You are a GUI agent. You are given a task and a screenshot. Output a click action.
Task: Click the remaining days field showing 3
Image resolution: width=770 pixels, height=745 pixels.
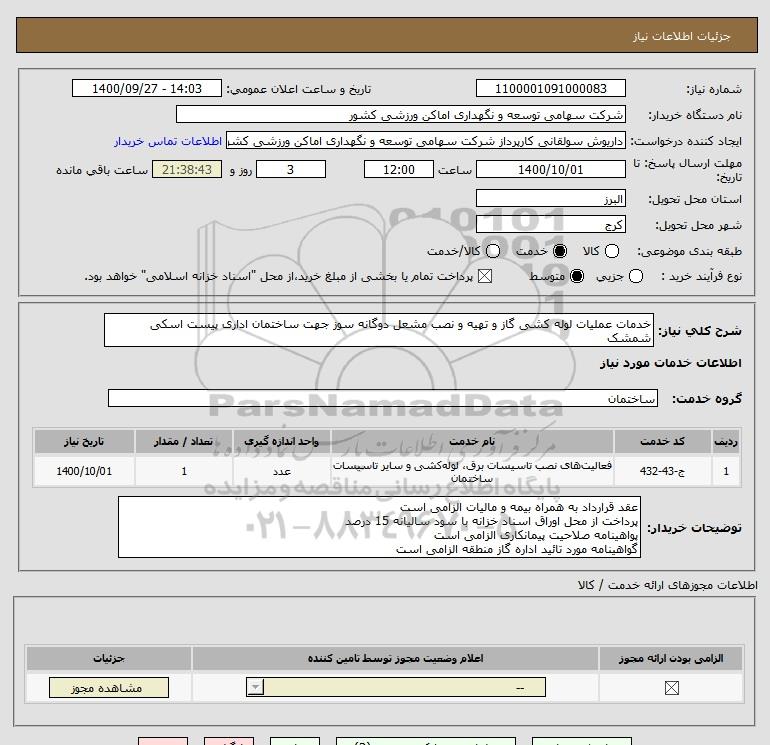pyautogui.click(x=291, y=169)
